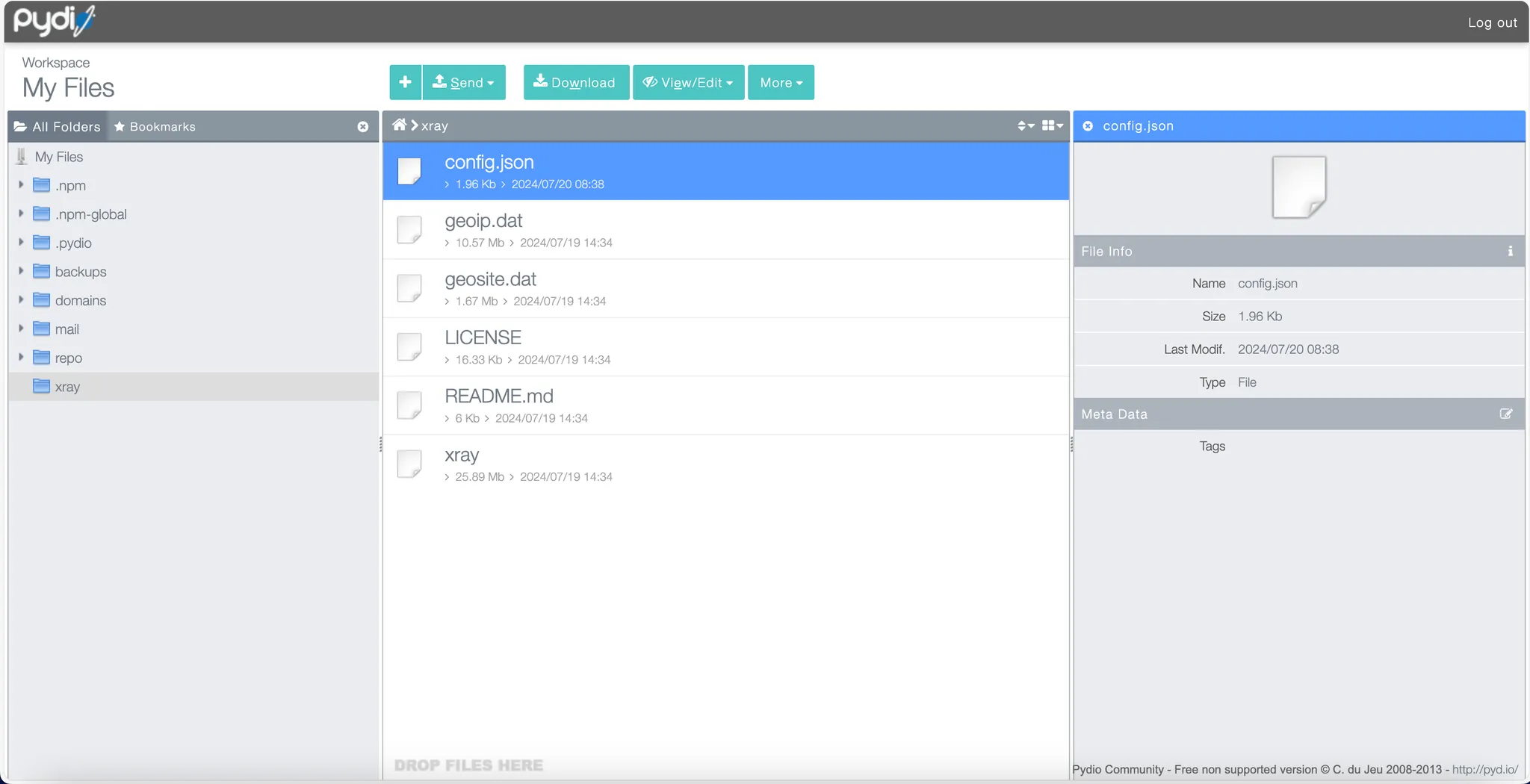Viewport: 1530px width, 784px height.
Task: Open the More actions menu
Action: click(x=781, y=82)
